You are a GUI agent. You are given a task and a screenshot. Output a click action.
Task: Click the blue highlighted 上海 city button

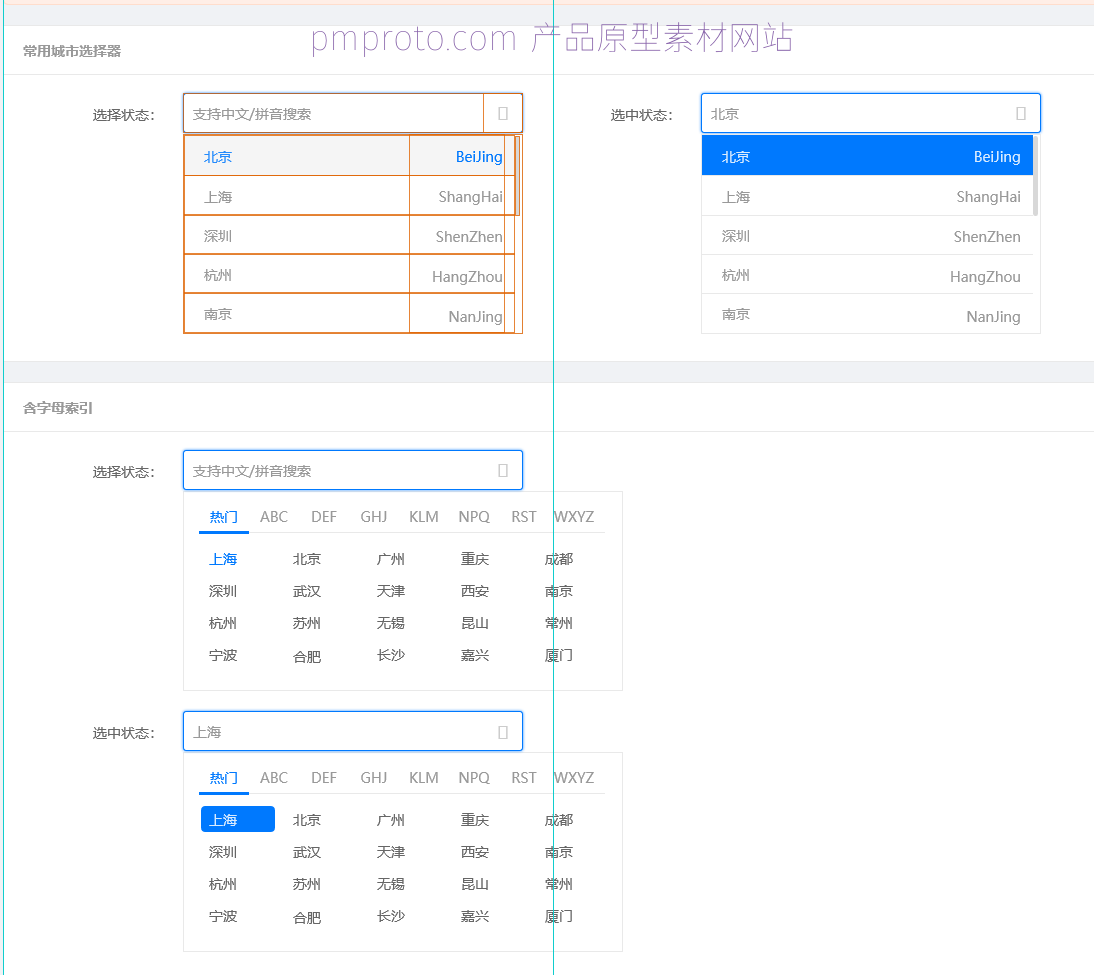pos(238,820)
